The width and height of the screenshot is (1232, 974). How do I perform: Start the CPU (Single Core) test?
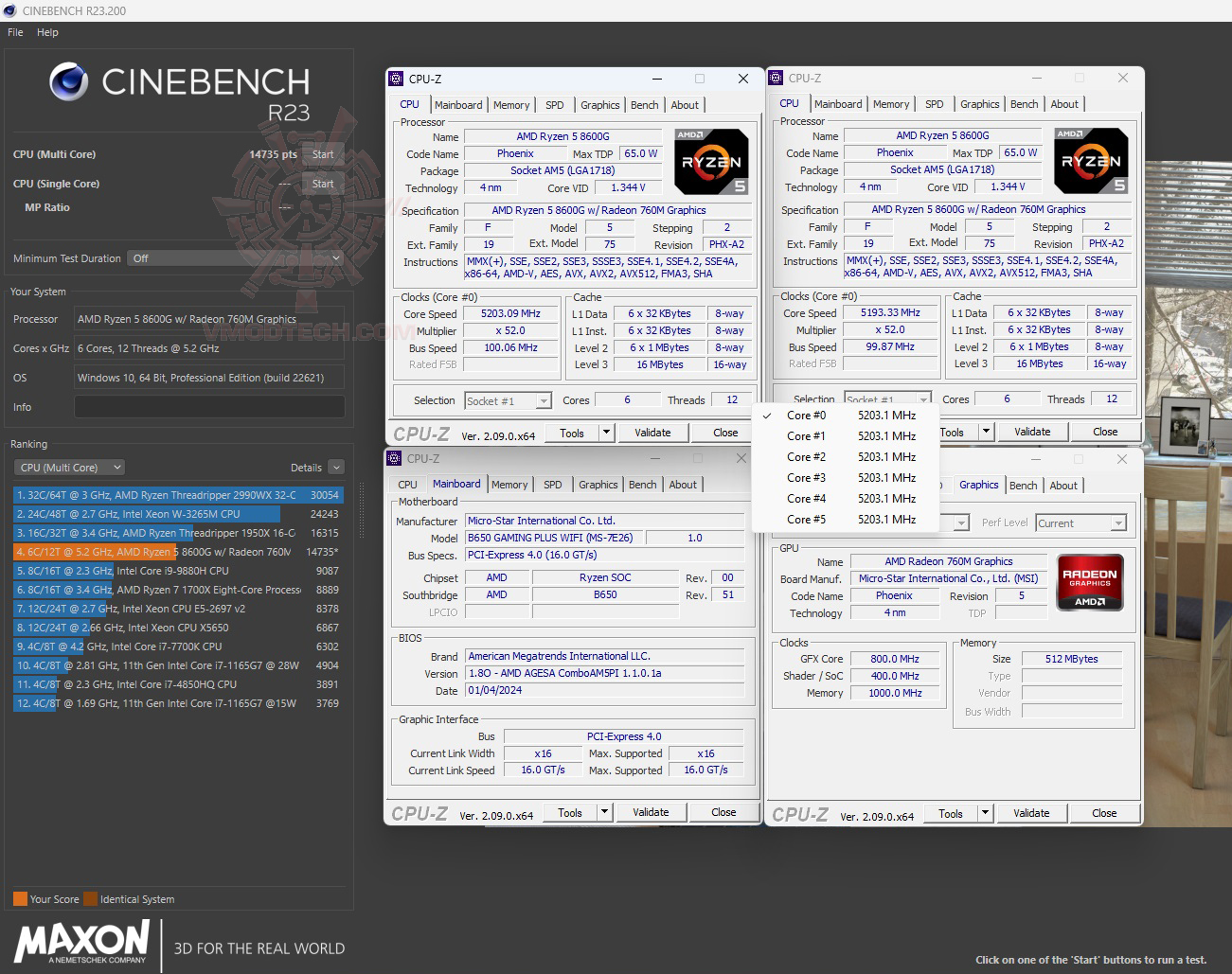[323, 184]
